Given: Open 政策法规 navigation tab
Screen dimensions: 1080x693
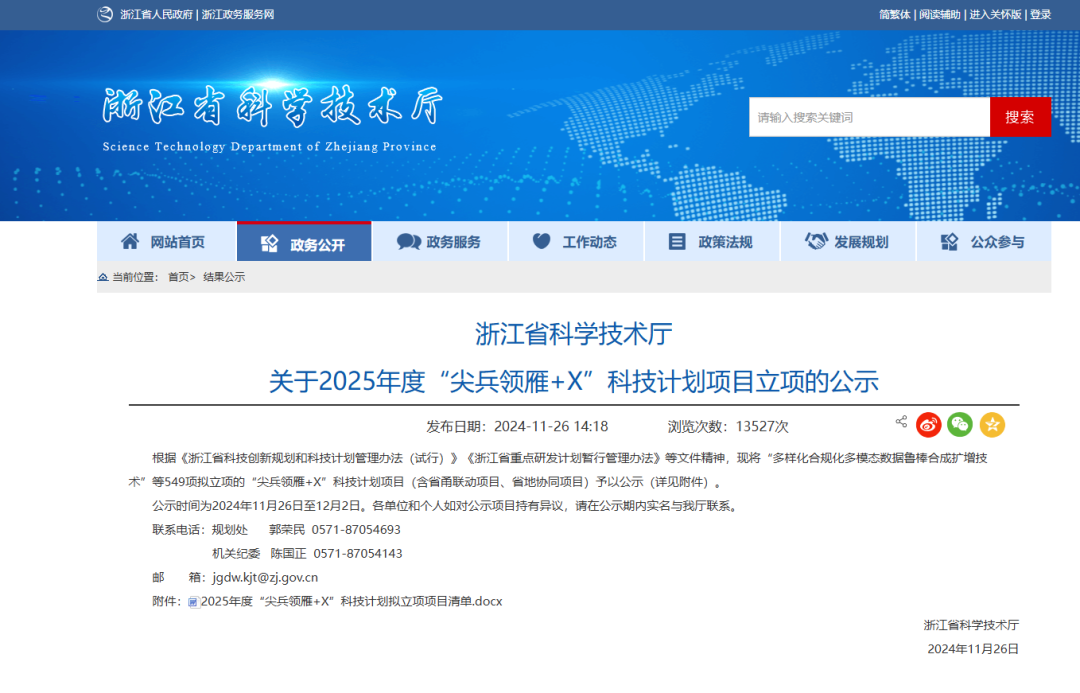Looking at the screenshot, I should [x=712, y=241].
